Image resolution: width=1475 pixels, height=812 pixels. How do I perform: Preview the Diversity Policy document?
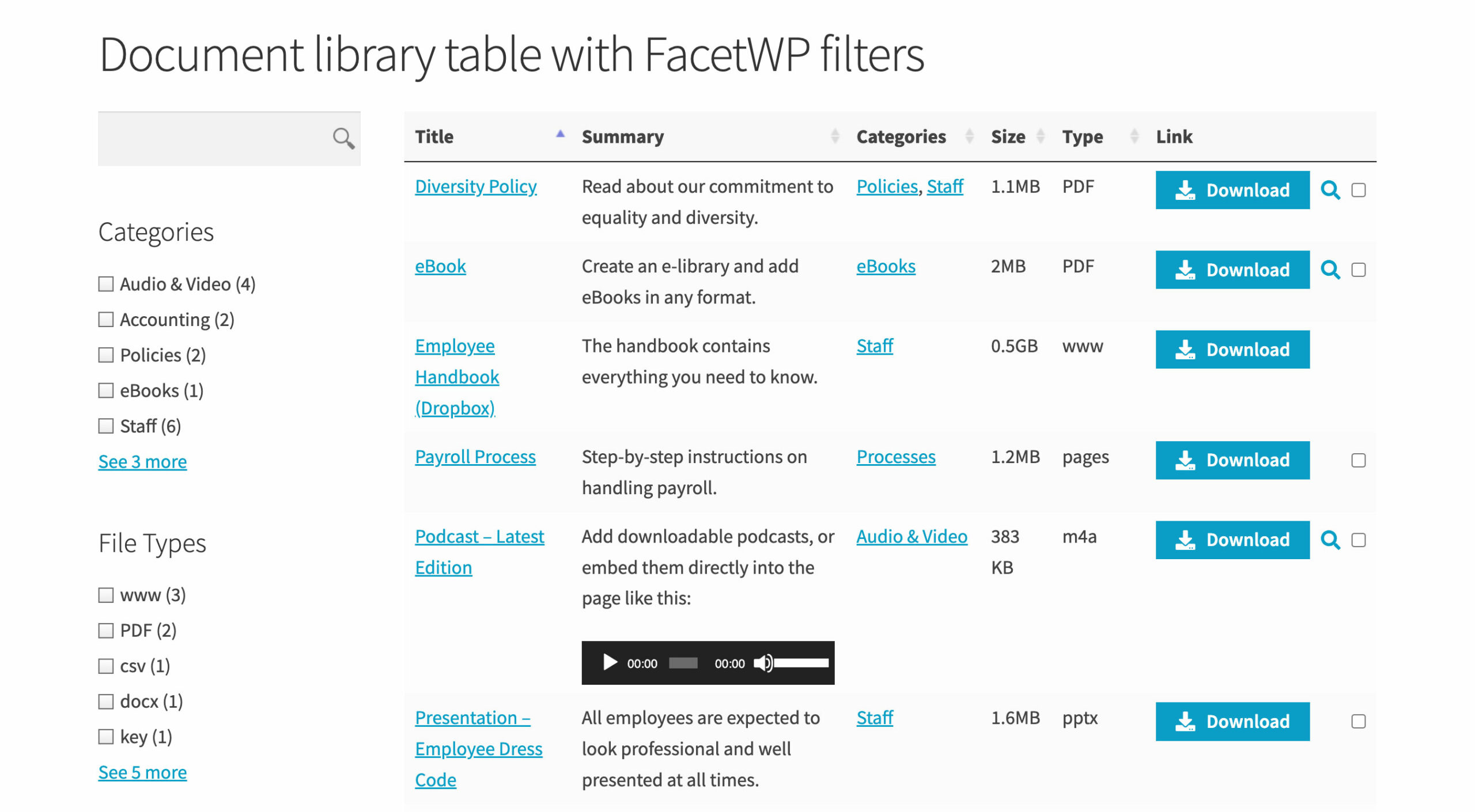(1330, 190)
